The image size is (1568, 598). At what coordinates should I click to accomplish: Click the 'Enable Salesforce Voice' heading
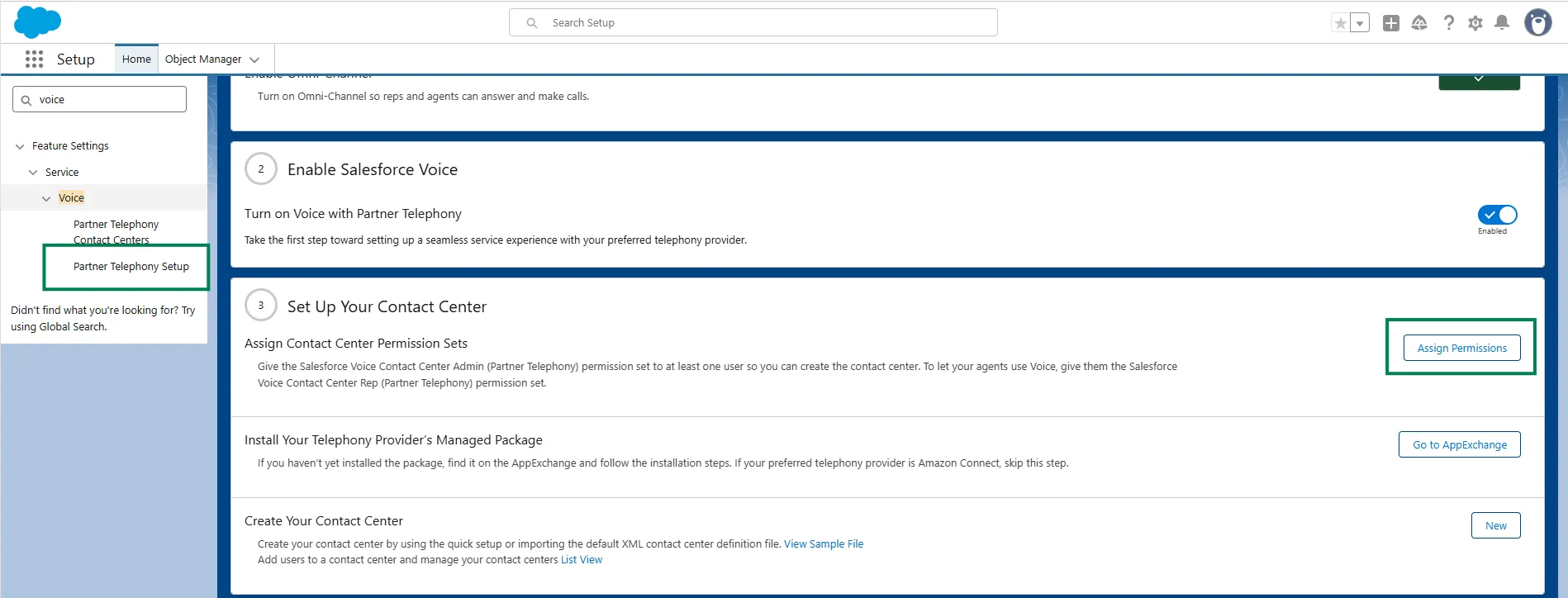click(373, 169)
